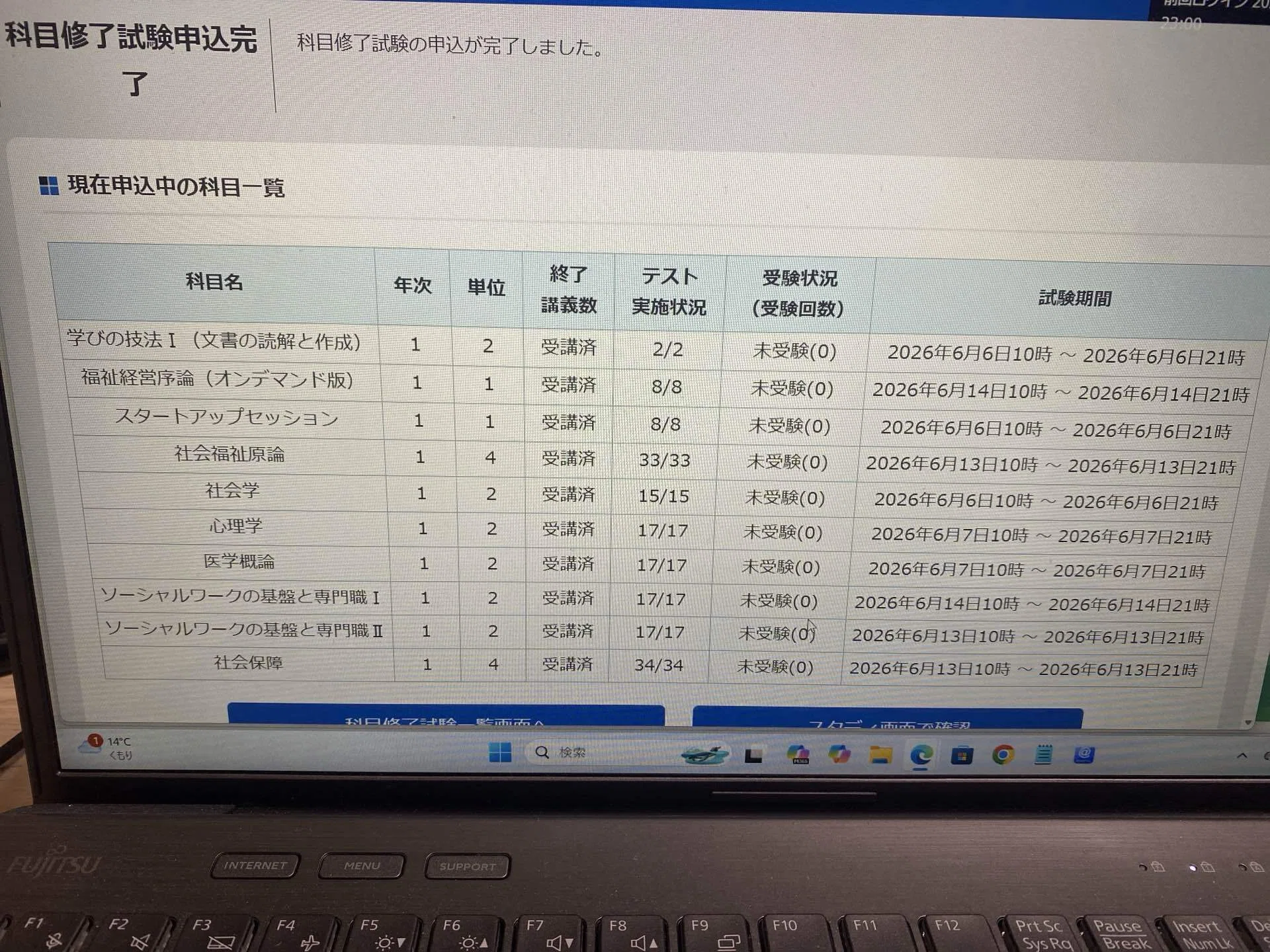Open Notepad from the taskbar
Image resolution: width=1270 pixels, height=952 pixels.
click(x=1043, y=754)
